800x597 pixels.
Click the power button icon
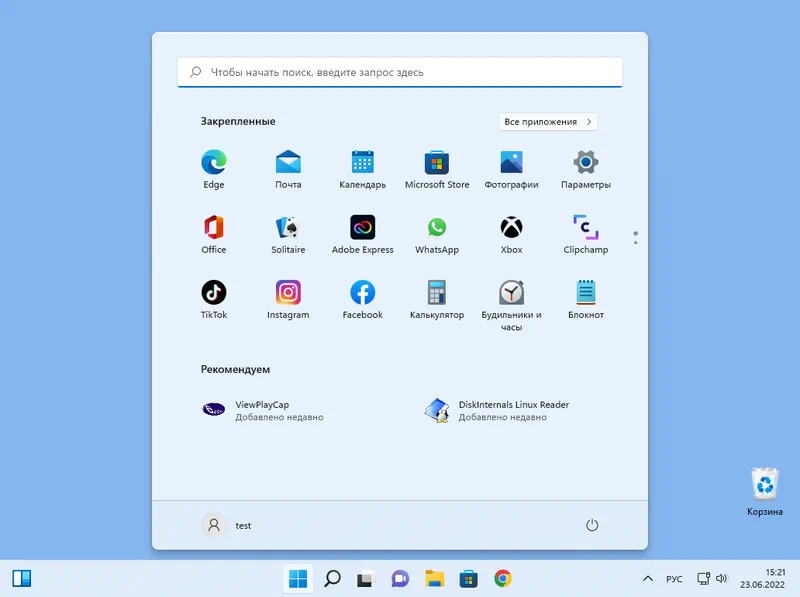point(592,525)
